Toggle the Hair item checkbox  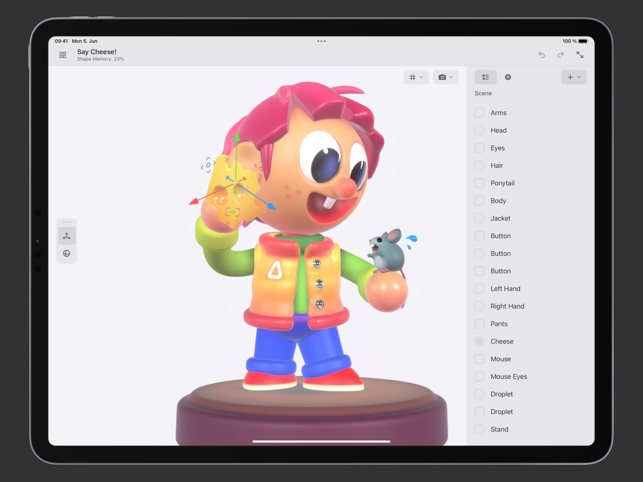pyautogui.click(x=480, y=166)
